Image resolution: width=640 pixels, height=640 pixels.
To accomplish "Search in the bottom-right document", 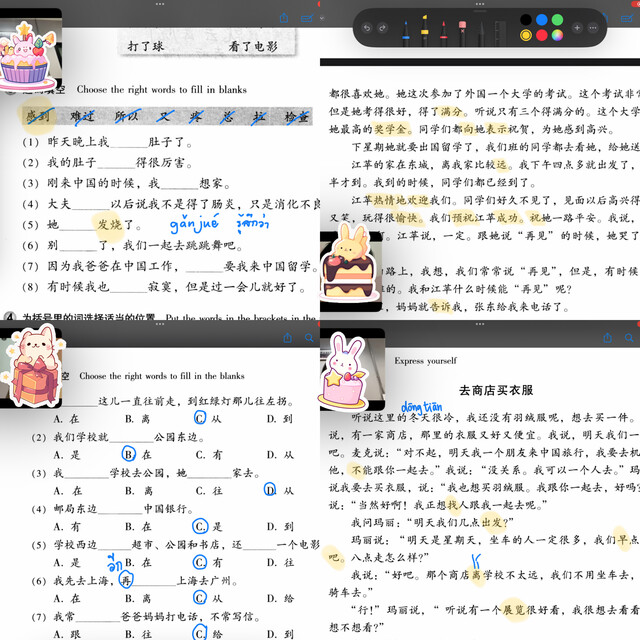I will (x=629, y=338).
